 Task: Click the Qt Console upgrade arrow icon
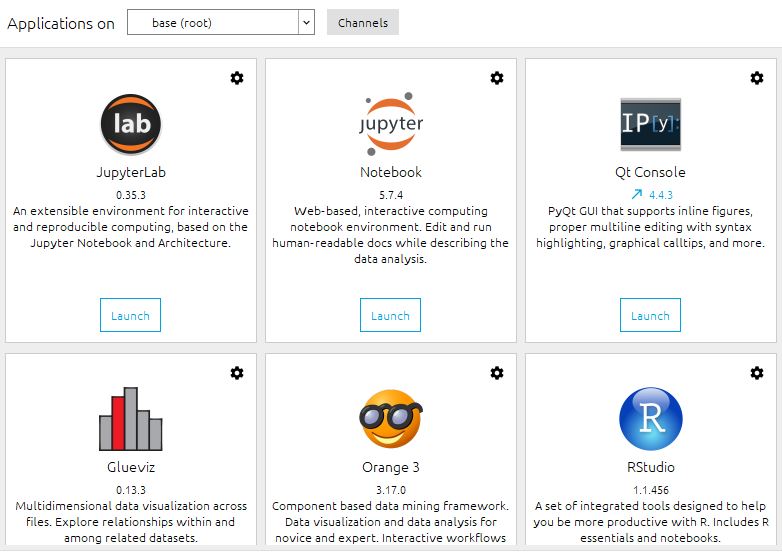coord(636,194)
